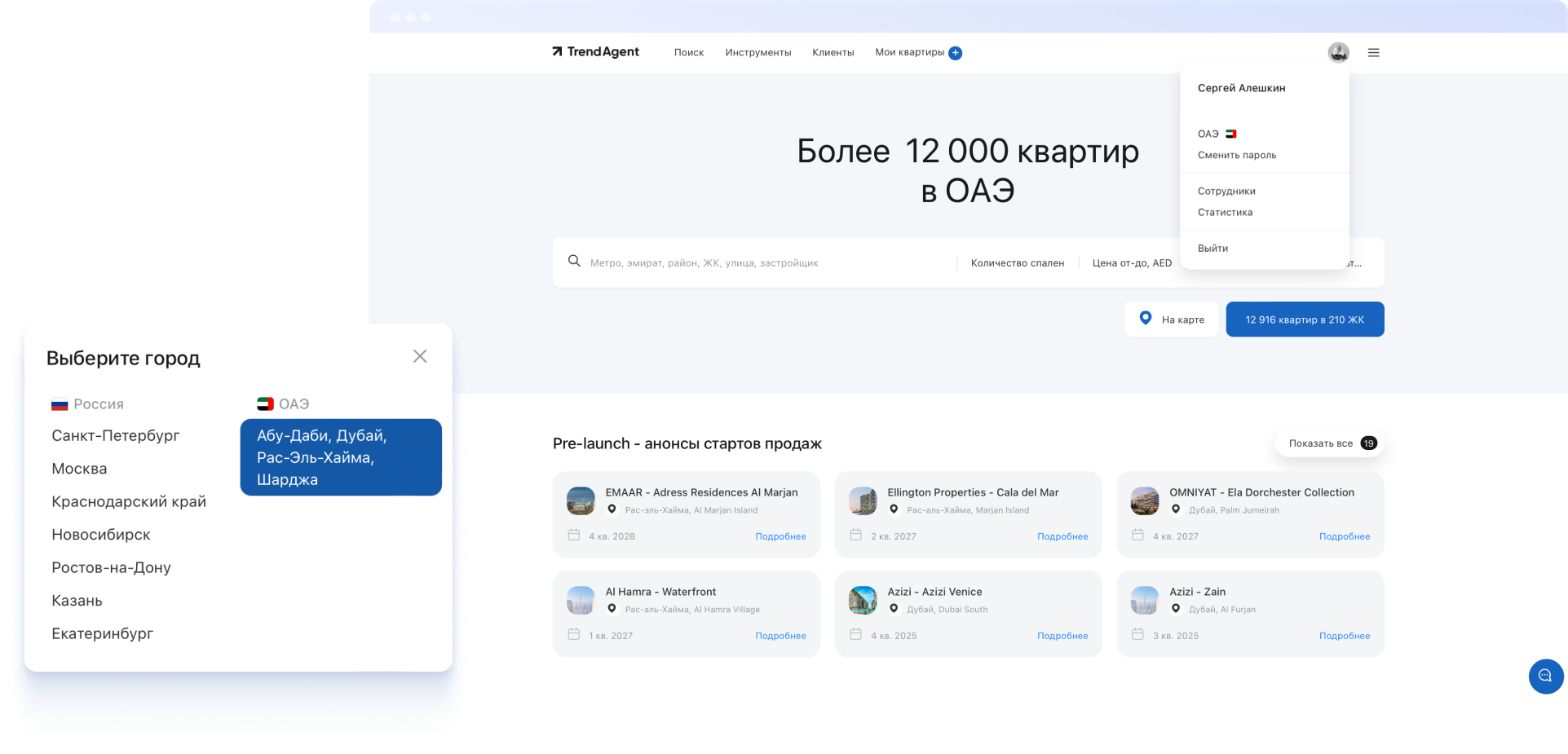Open the Инструменты menu item

click(x=757, y=52)
